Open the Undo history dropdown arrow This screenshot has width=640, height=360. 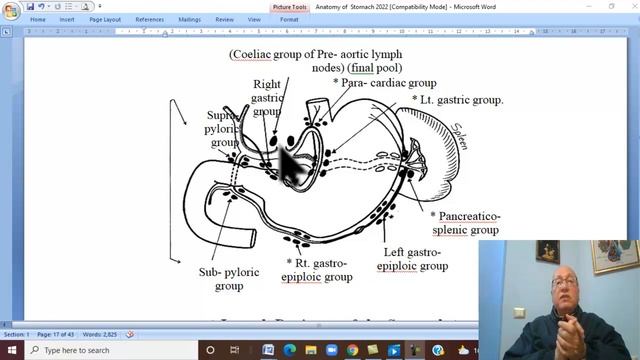49,7
